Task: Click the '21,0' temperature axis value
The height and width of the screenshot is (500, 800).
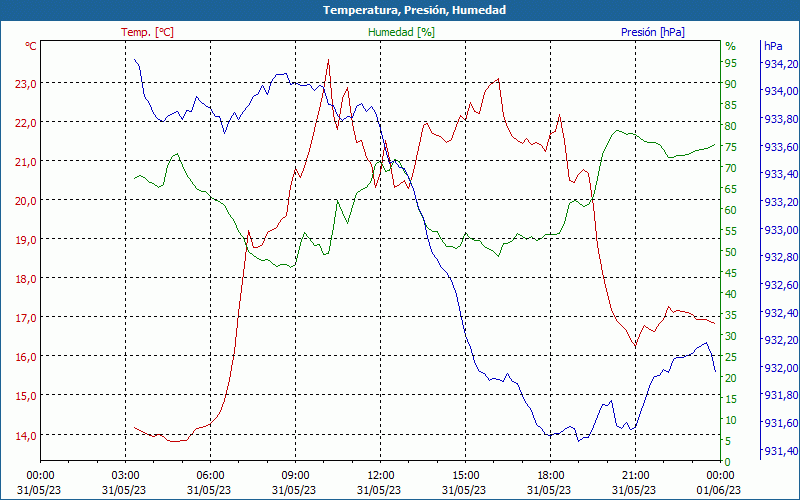Action: (x=26, y=162)
